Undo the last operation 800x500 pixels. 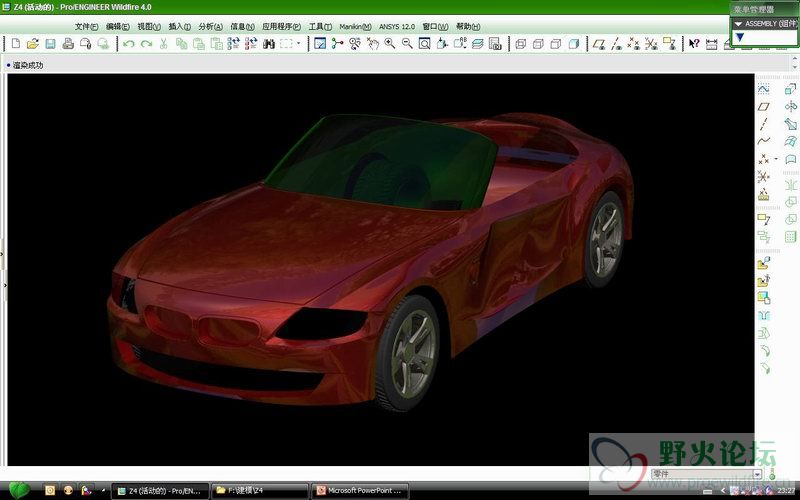(x=129, y=44)
